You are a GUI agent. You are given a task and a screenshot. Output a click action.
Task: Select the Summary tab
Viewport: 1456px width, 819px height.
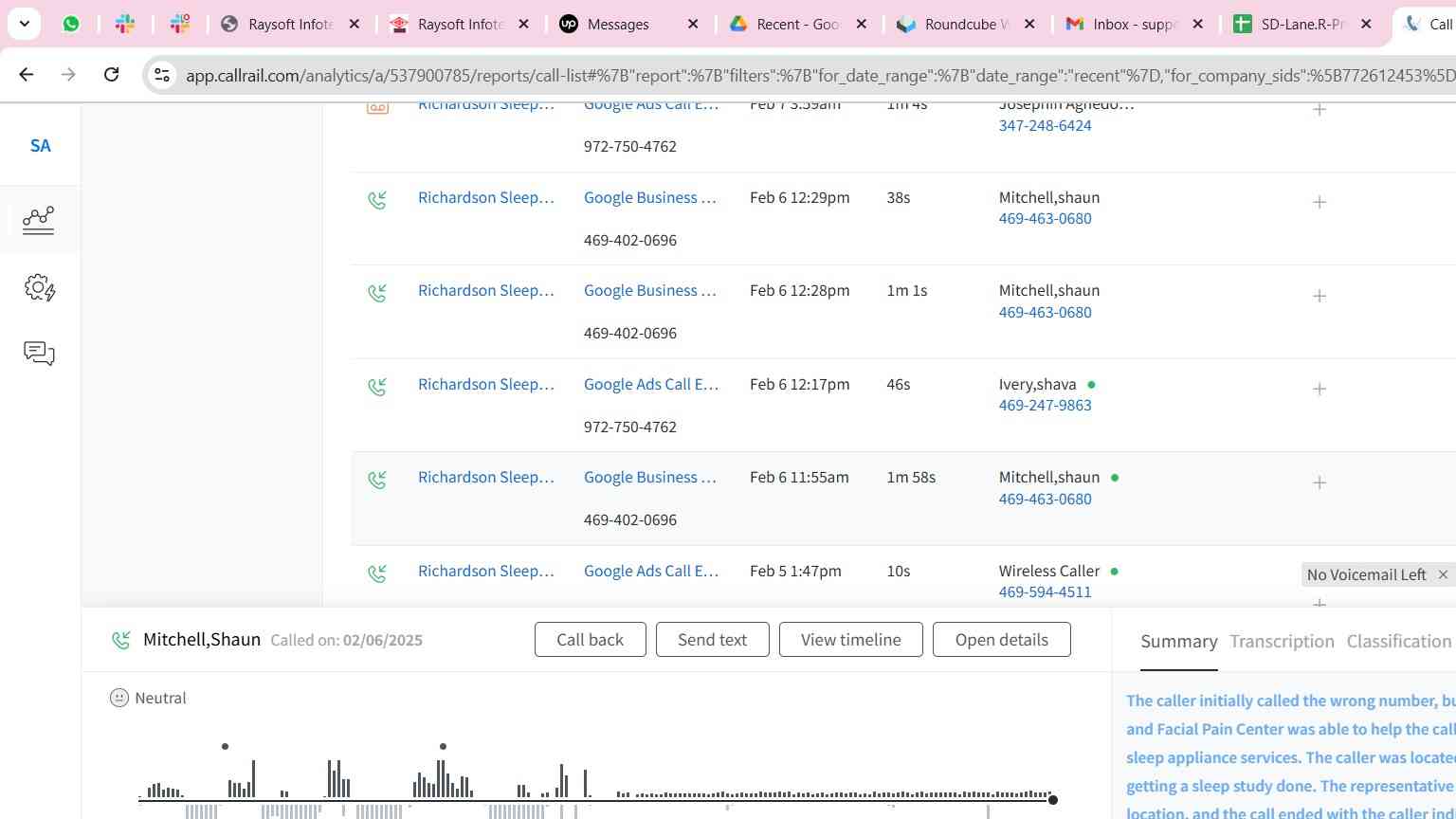tap(1178, 642)
